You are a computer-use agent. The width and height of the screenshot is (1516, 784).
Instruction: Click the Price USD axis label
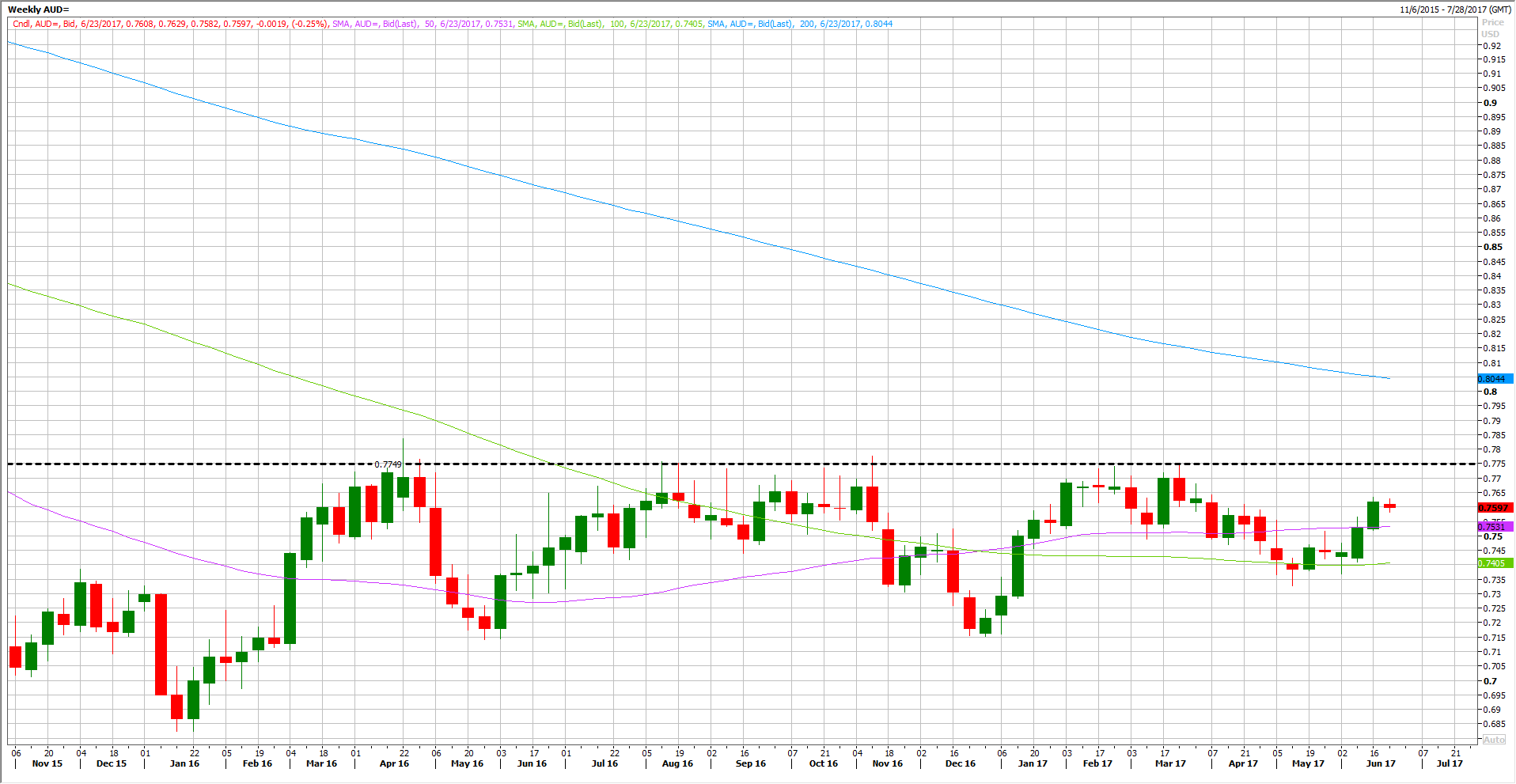[1492, 28]
